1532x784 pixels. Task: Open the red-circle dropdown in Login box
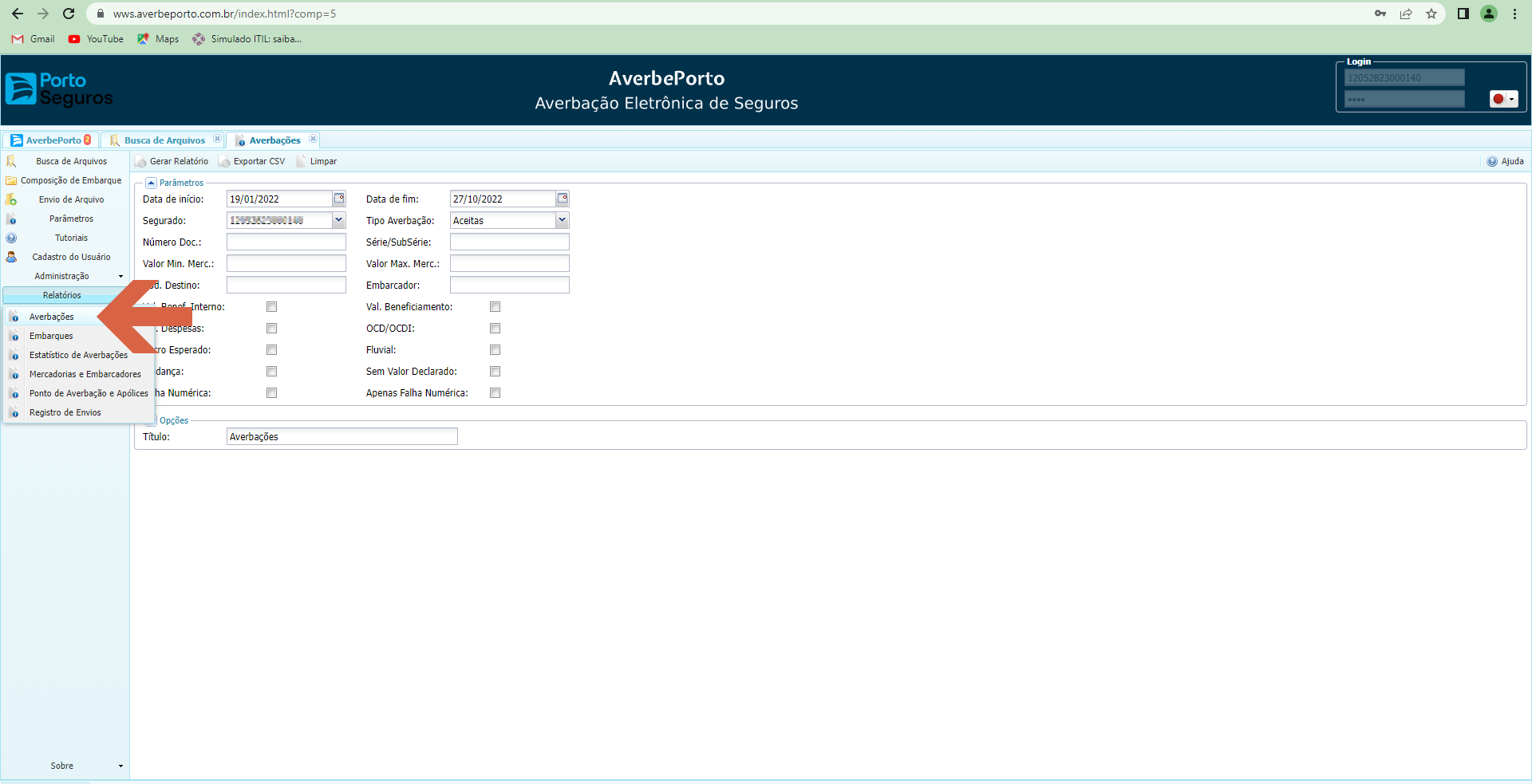(x=1503, y=99)
